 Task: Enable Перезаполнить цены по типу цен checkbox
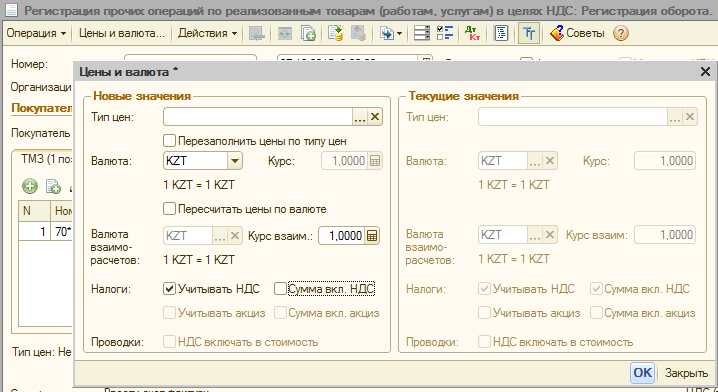point(169,141)
